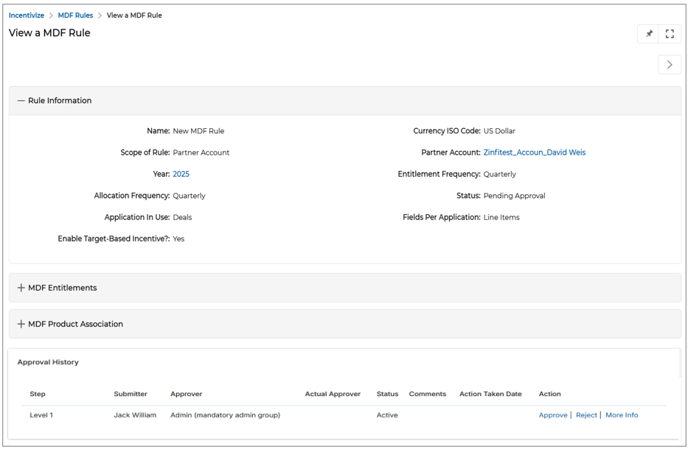Open Zinfitest_Accoun_David Weis partner account
The height and width of the screenshot is (449, 688).
534,153
